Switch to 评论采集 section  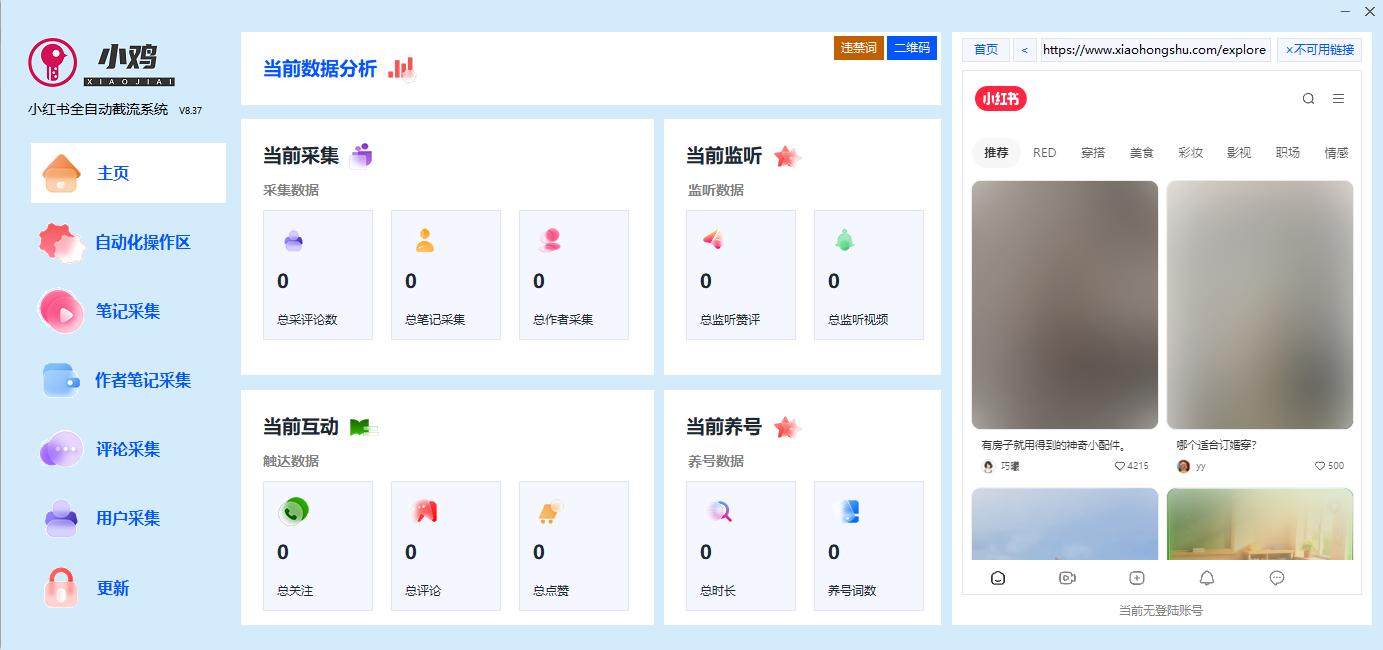pyautogui.click(x=128, y=449)
